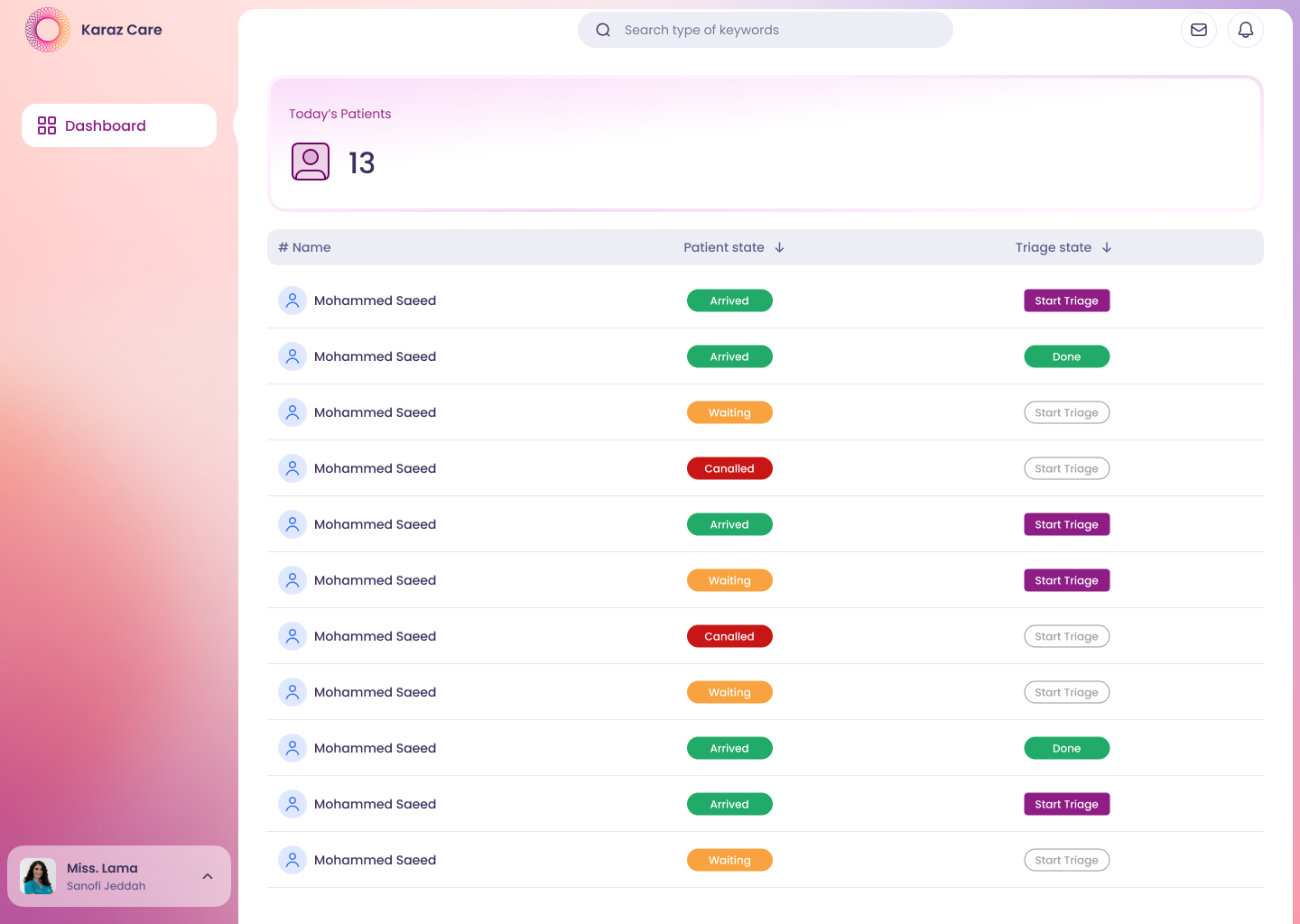Click Miss. Lama's profile photo
Viewport: 1300px width, 924px height.
tap(38, 876)
